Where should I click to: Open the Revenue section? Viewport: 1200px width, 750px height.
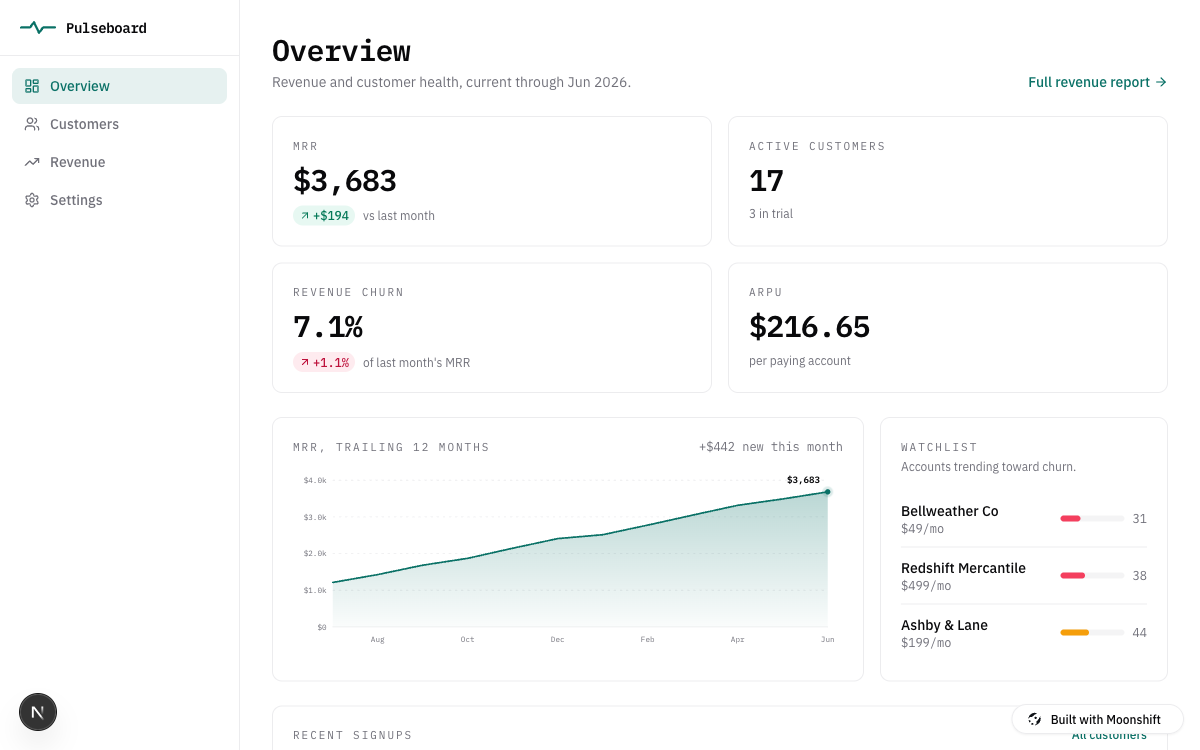pyautogui.click(x=119, y=162)
